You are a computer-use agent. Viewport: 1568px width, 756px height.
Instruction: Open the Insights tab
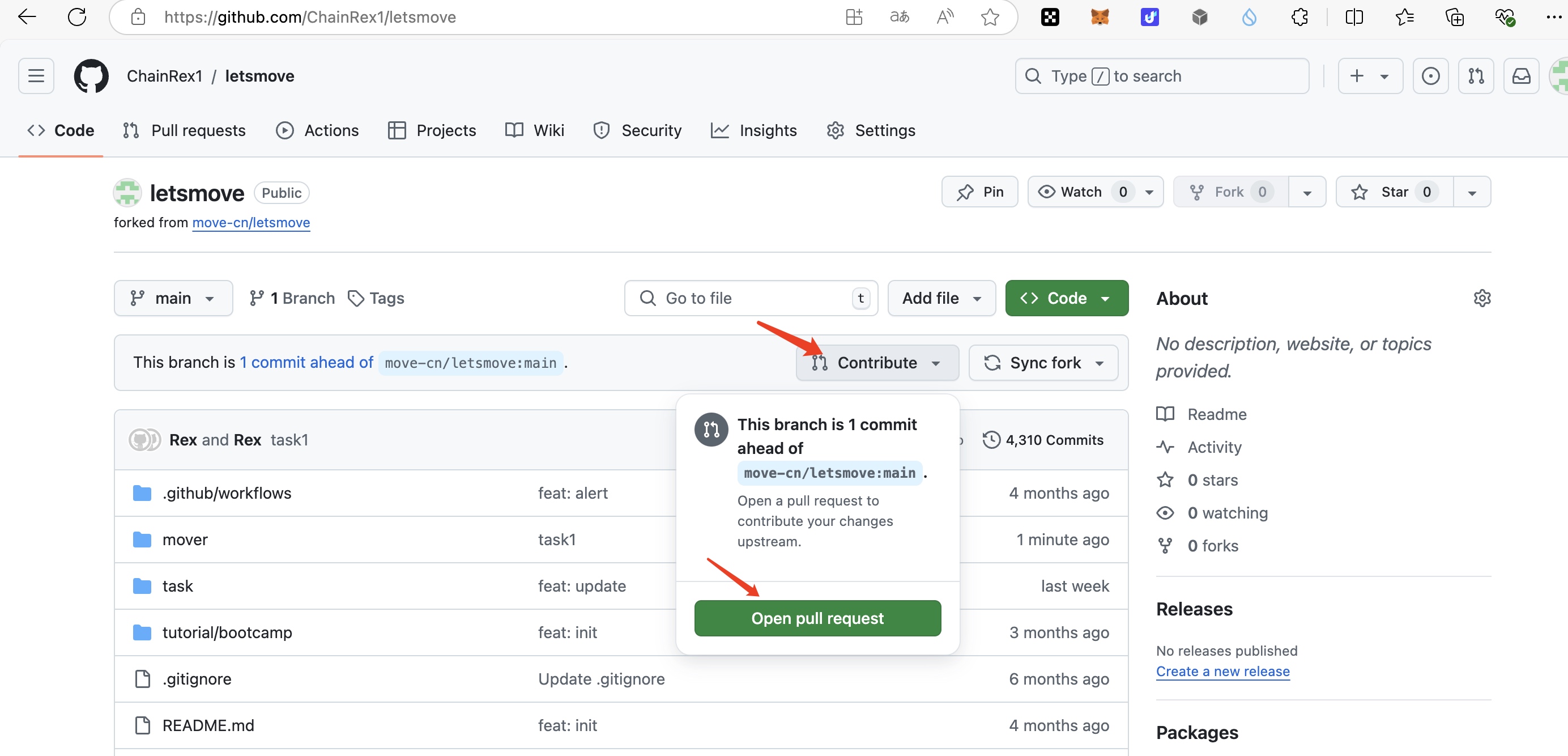coord(753,130)
